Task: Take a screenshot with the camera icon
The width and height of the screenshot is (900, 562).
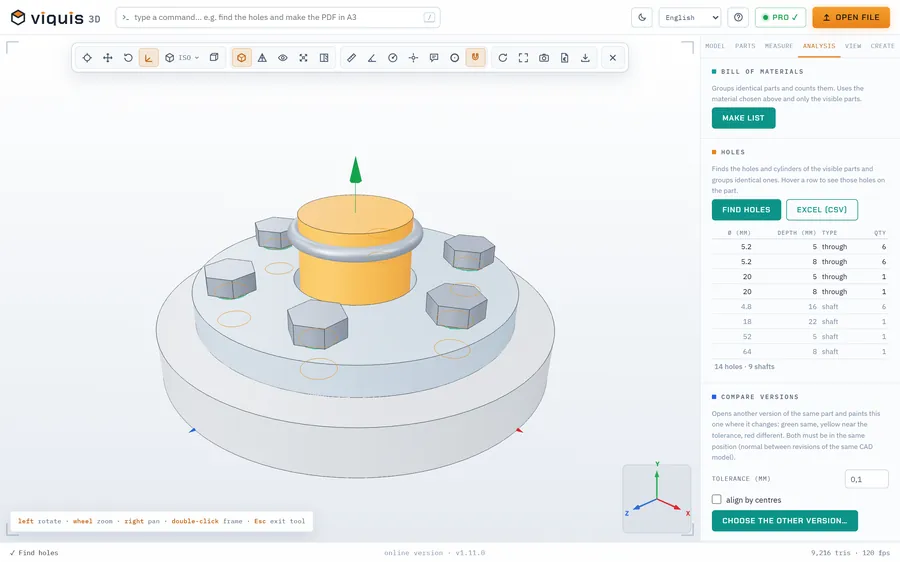Action: point(544,57)
